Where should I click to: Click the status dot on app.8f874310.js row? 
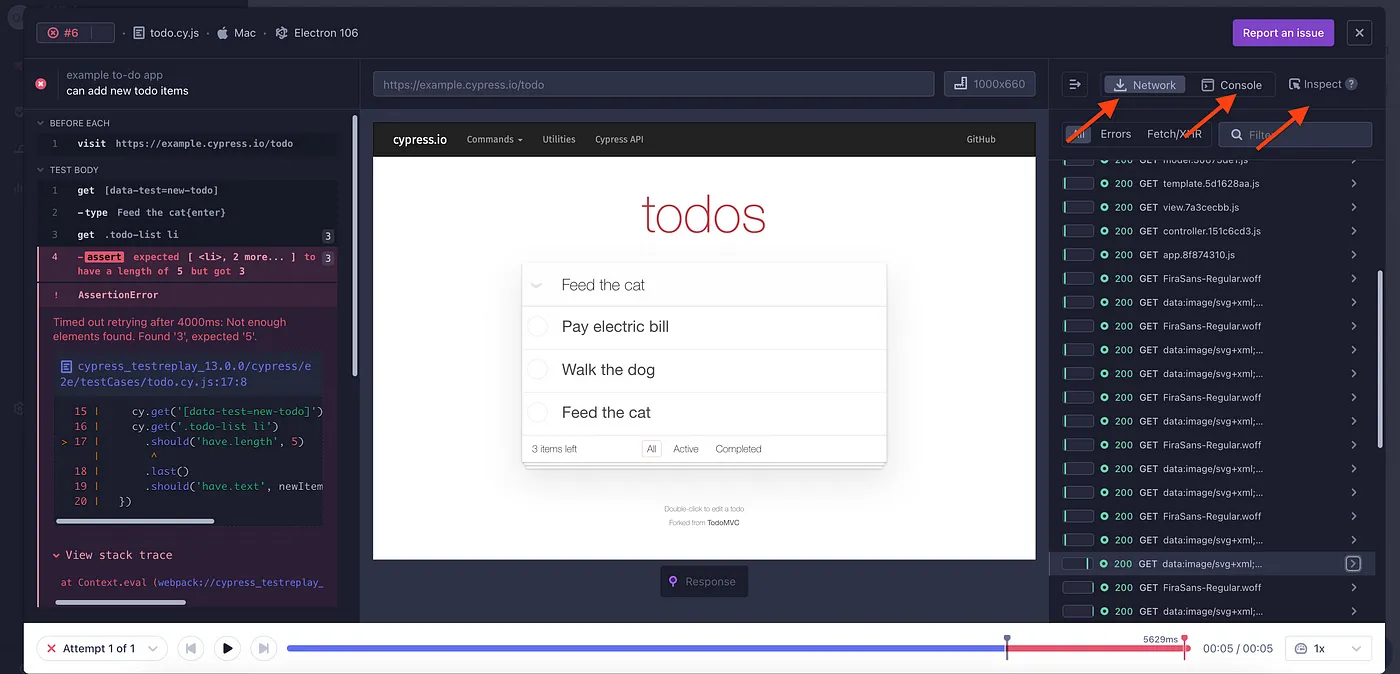[1104, 255]
